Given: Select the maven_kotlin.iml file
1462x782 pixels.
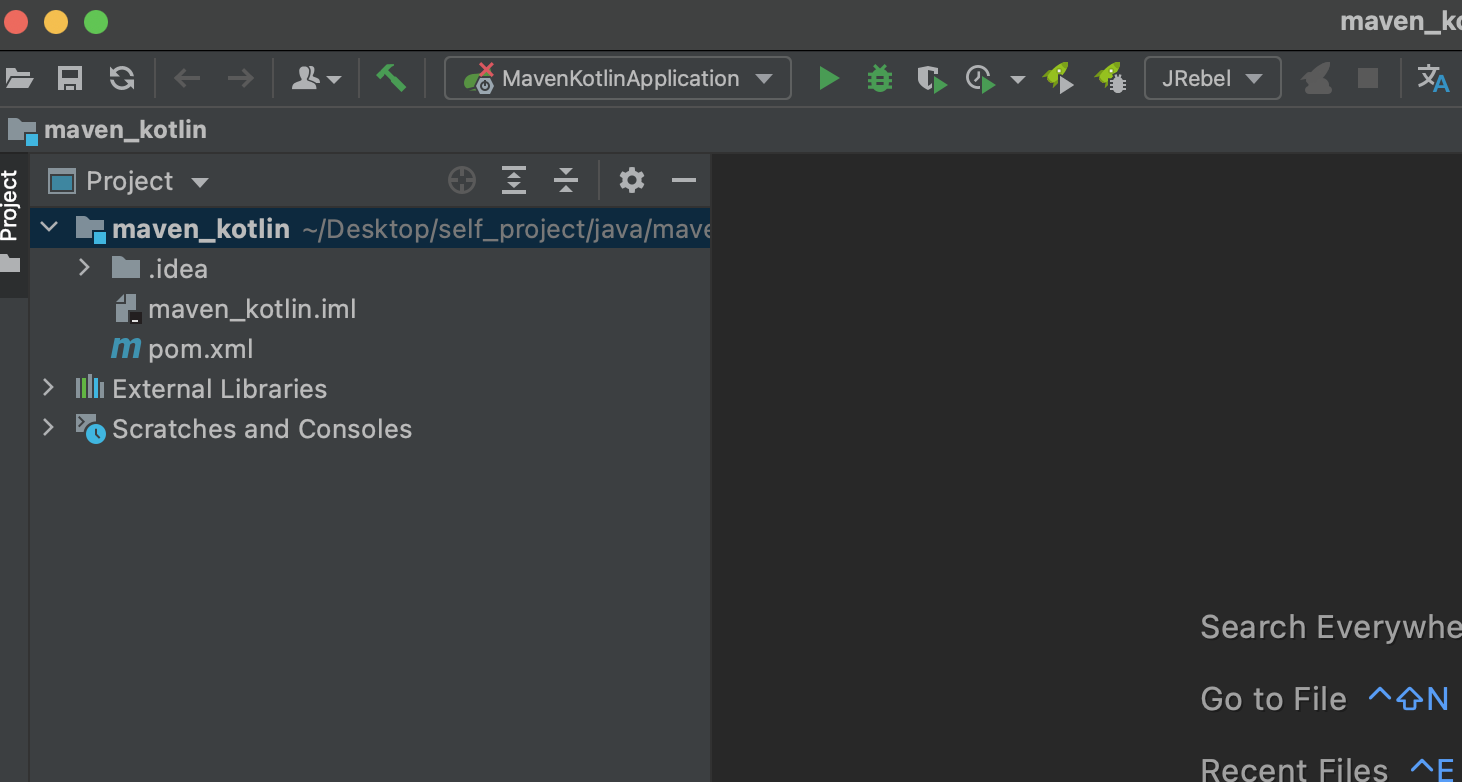Looking at the screenshot, I should tap(235, 309).
